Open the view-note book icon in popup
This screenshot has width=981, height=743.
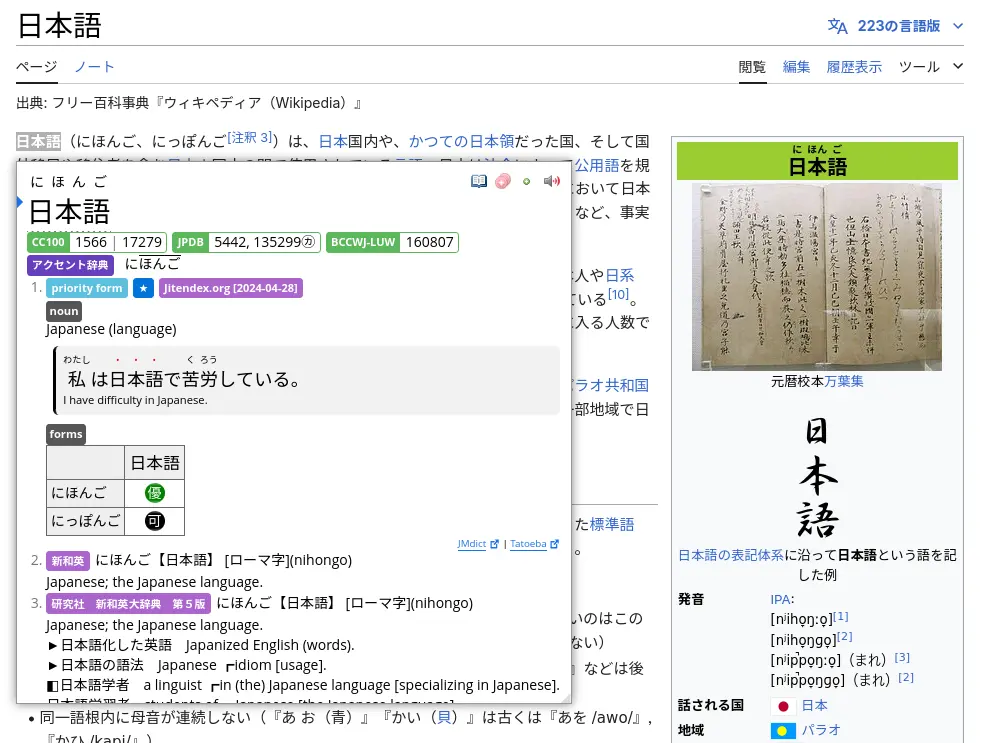point(479,181)
